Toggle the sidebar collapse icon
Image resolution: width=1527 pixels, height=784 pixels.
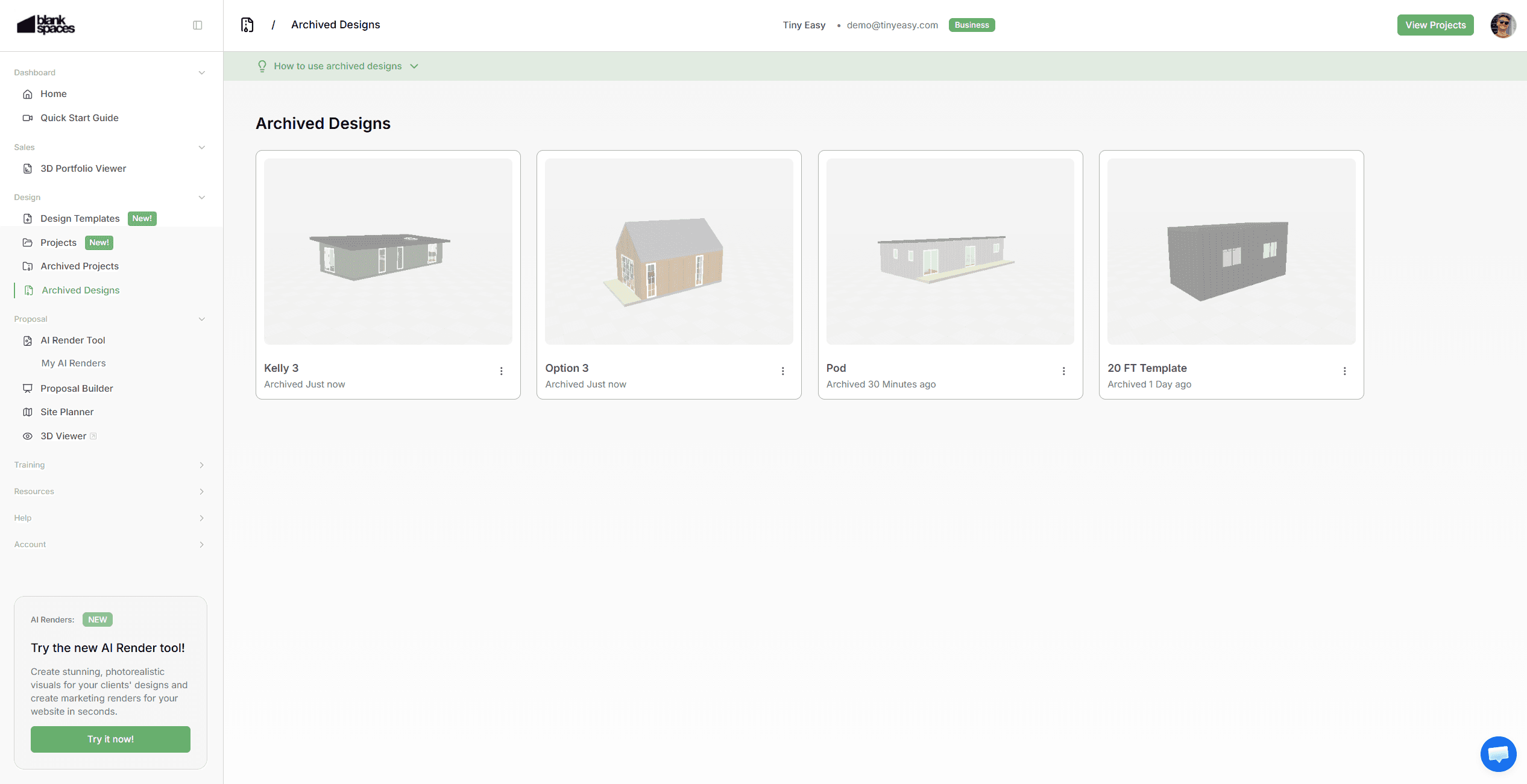pyautogui.click(x=197, y=25)
